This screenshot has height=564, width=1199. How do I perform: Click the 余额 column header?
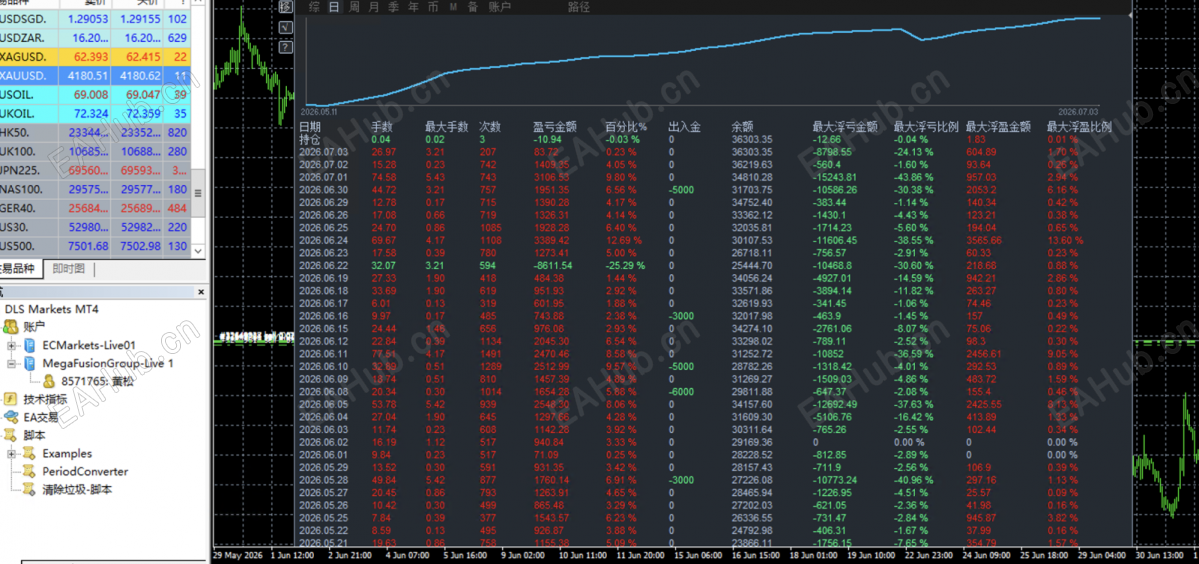(742, 127)
